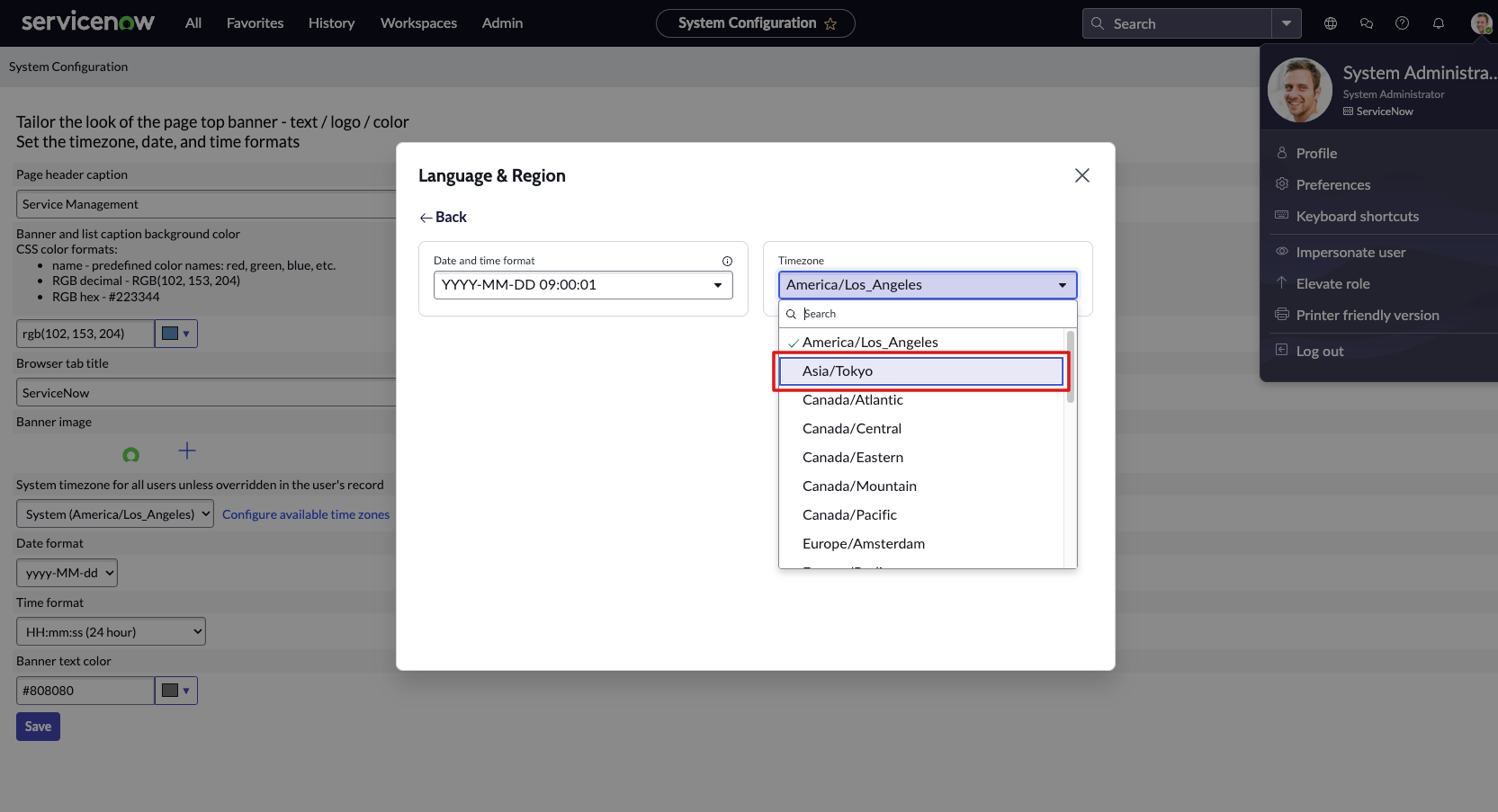The width and height of the screenshot is (1498, 812).
Task: Open the Configure available time zones link
Action: (x=306, y=513)
